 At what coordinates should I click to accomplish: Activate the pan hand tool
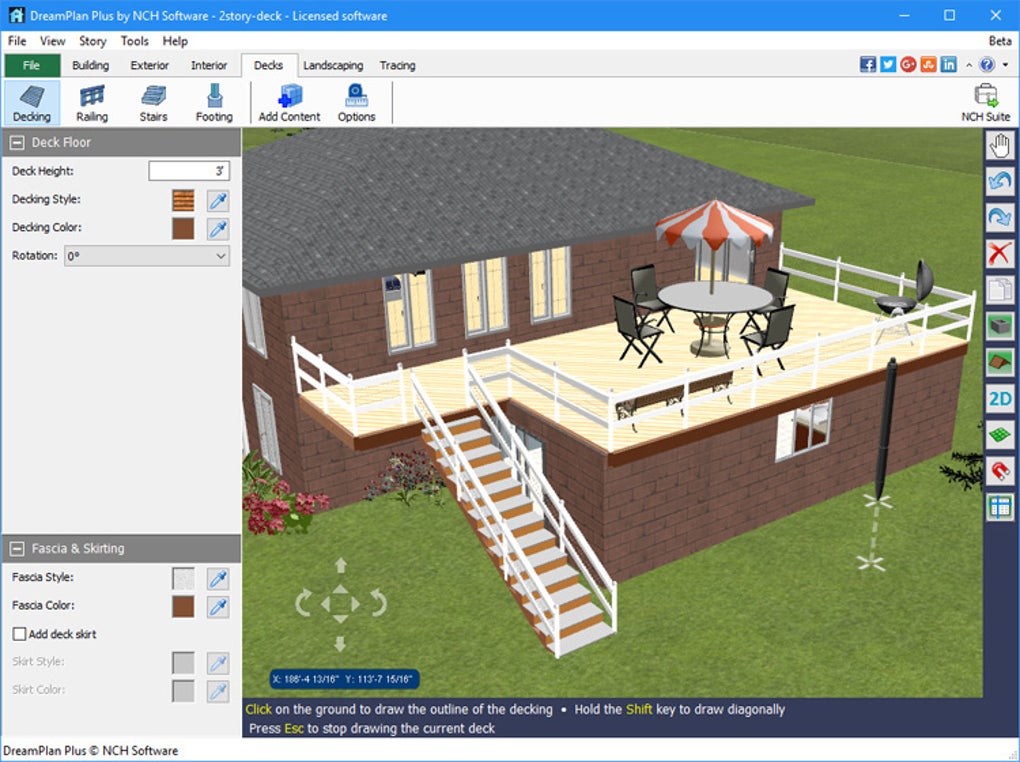coord(999,144)
